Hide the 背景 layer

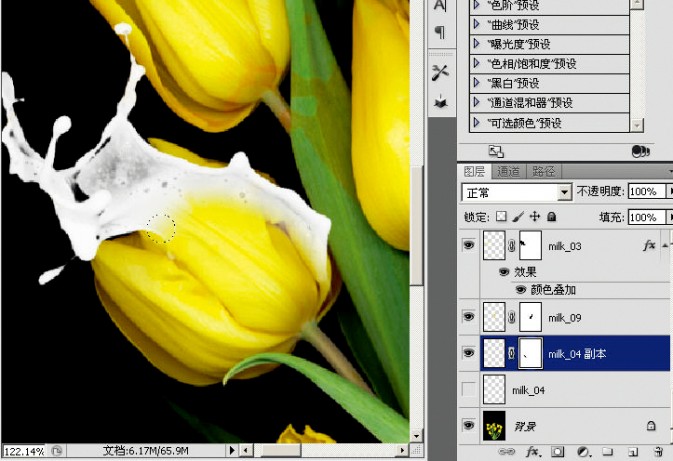(x=468, y=425)
